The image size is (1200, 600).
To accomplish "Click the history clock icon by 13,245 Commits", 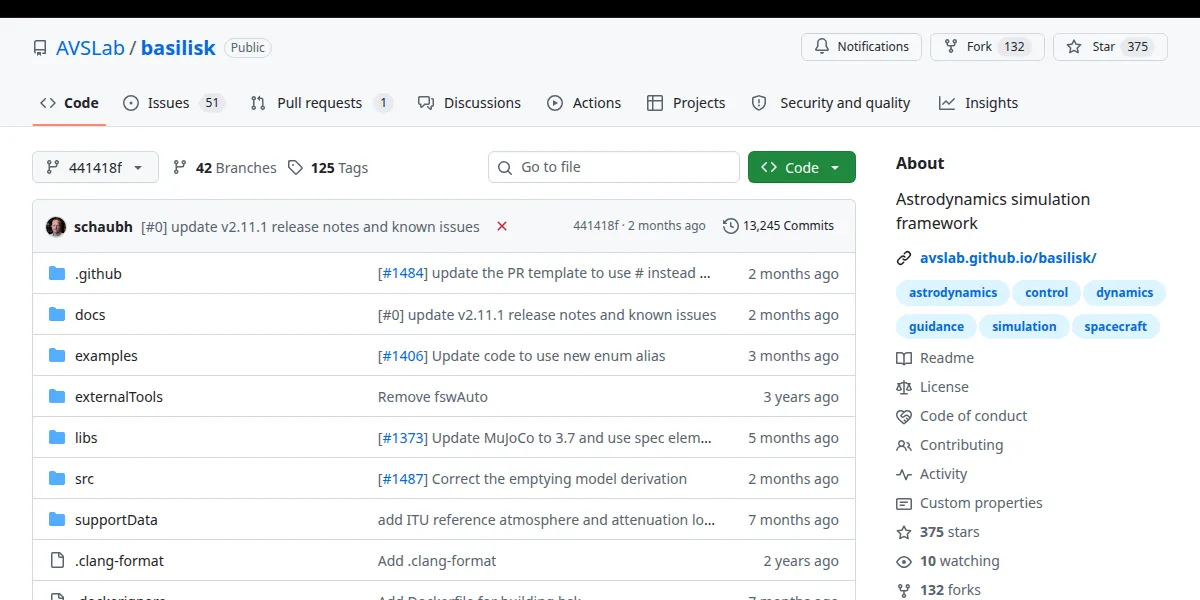I will (731, 226).
